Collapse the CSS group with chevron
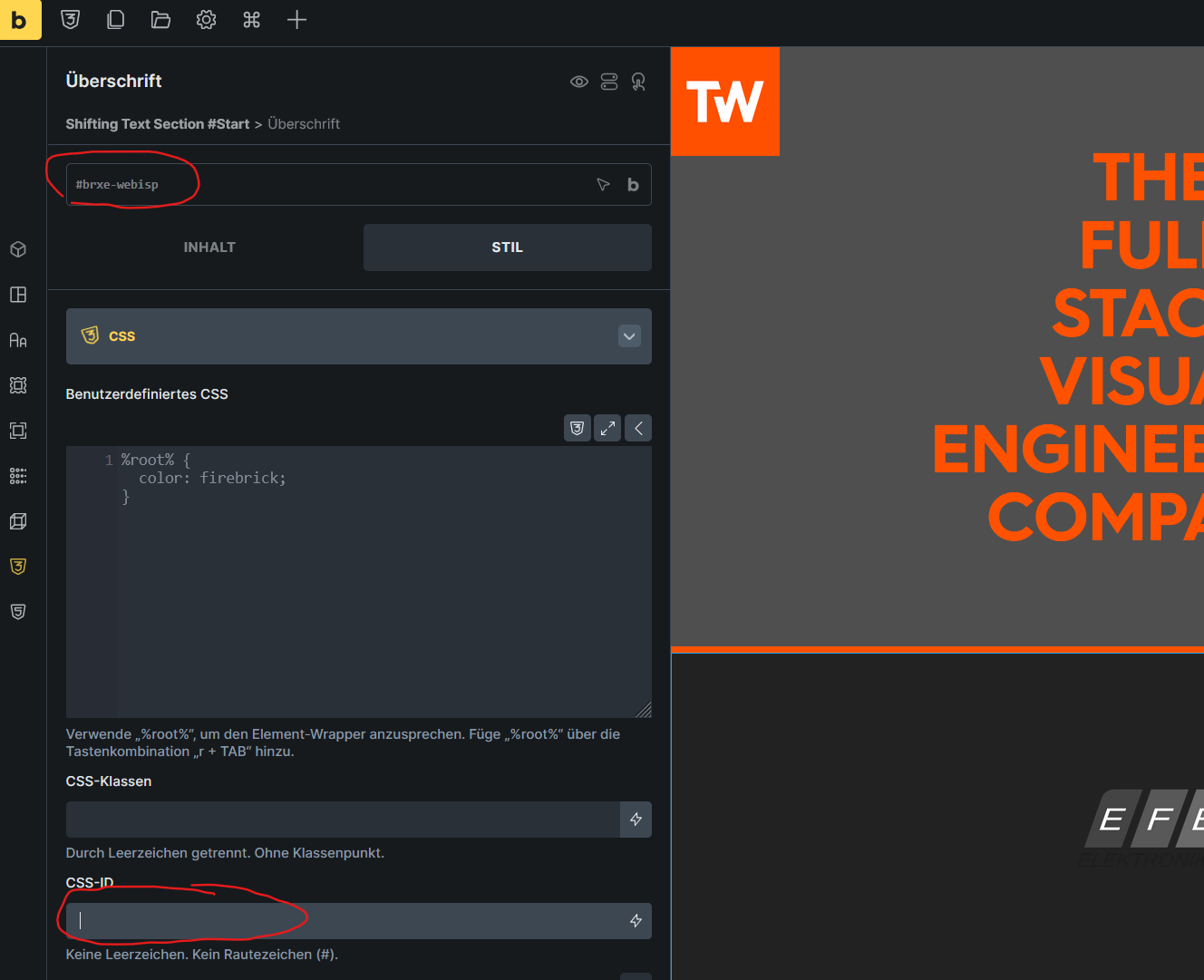This screenshot has height=980, width=1204. (x=629, y=336)
